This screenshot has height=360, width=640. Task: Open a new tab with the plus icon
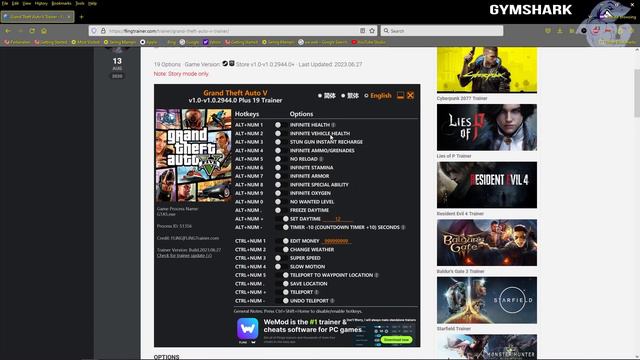coord(81,17)
